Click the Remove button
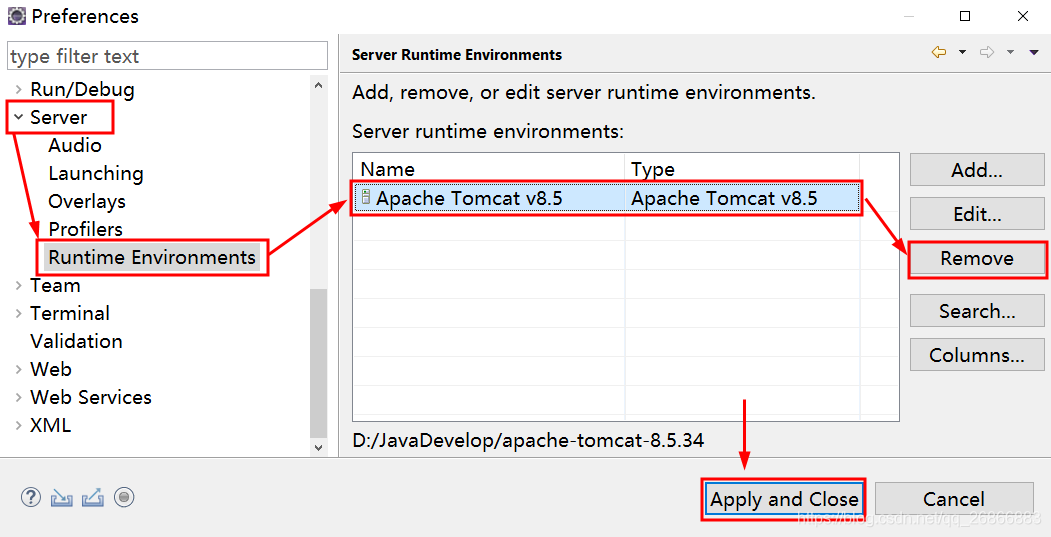This screenshot has width=1051, height=537. [x=977, y=259]
